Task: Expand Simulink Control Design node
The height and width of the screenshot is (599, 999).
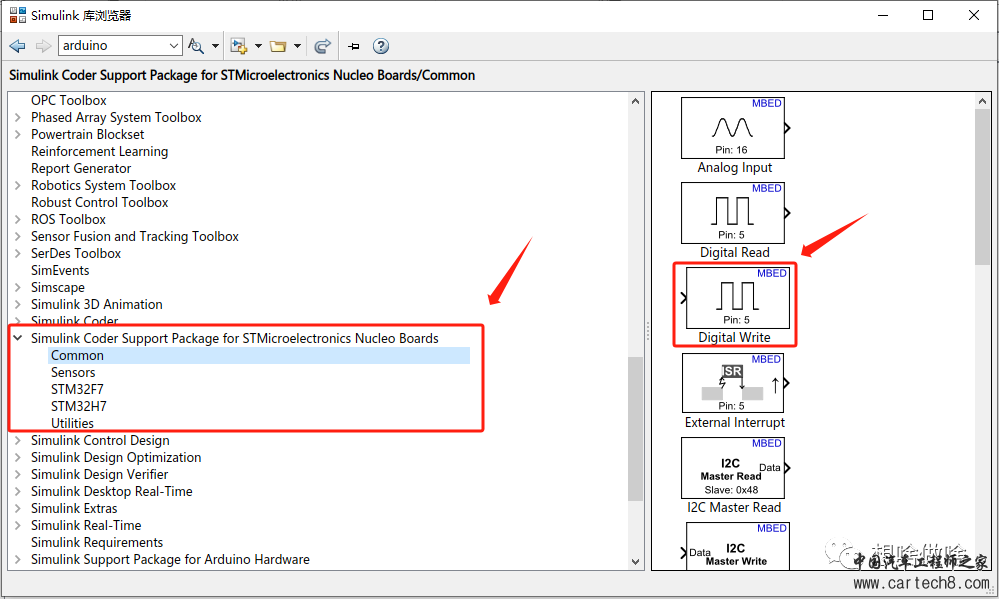Action: [18, 440]
